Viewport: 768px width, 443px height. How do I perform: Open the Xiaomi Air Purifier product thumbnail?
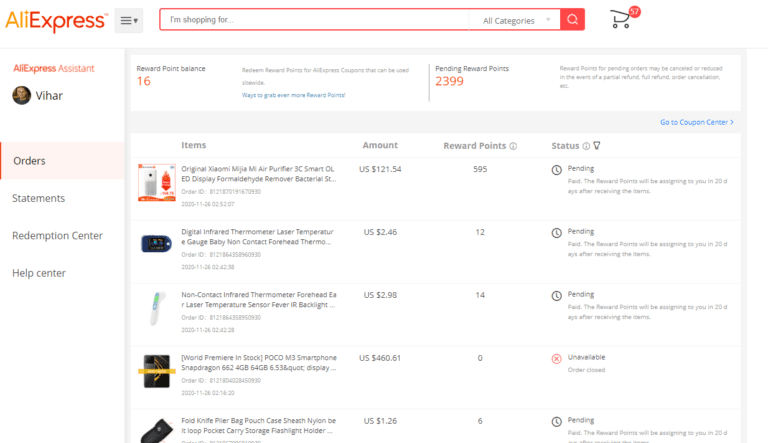coord(157,182)
